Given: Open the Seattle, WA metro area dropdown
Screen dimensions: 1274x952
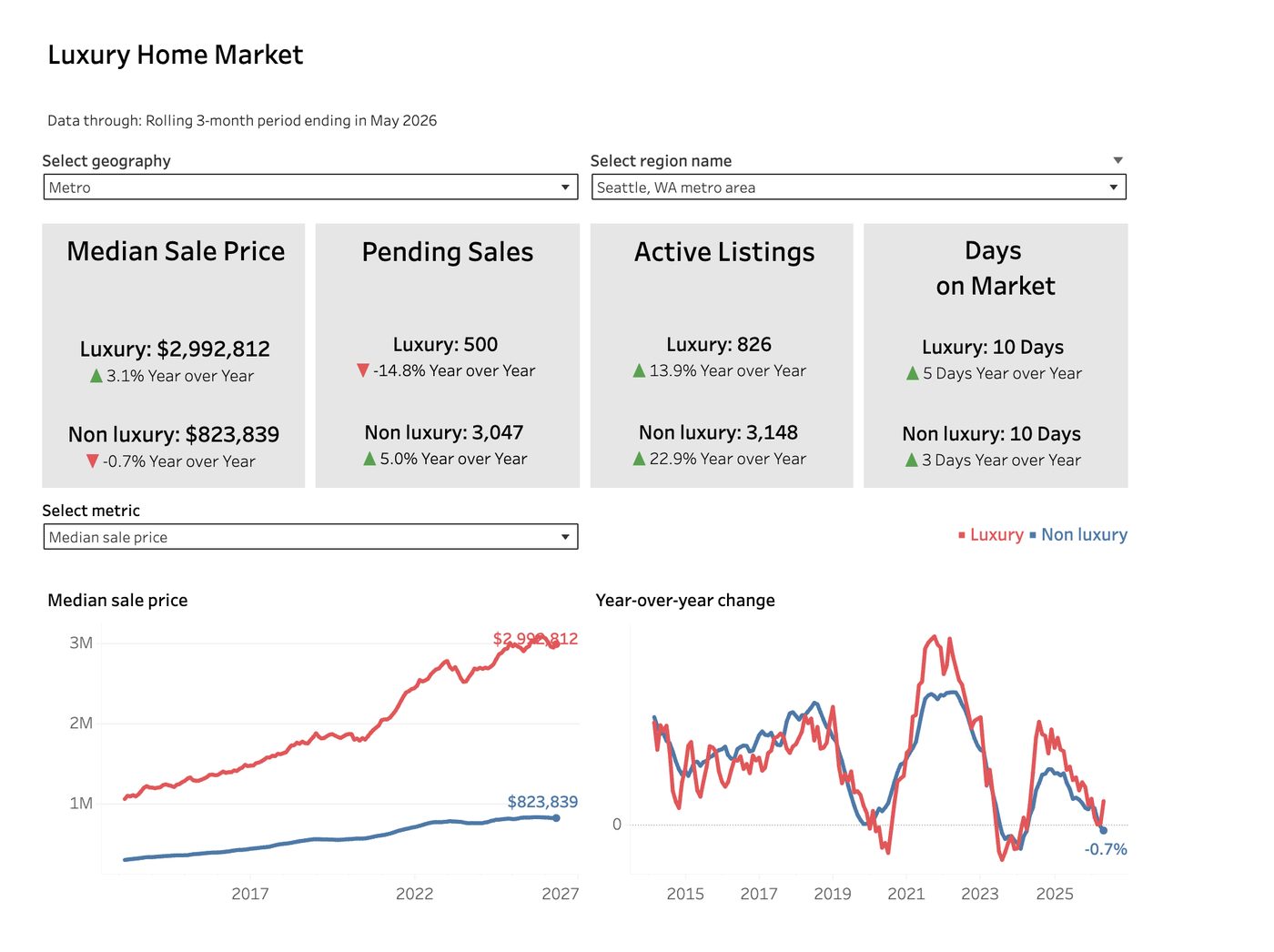Looking at the screenshot, I should pyautogui.click(x=858, y=187).
